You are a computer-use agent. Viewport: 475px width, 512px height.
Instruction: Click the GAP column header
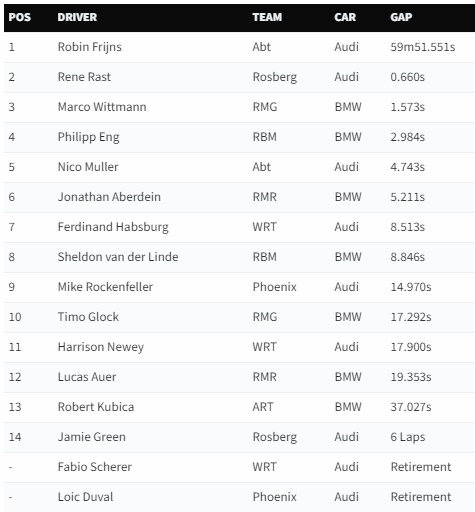tap(401, 17)
